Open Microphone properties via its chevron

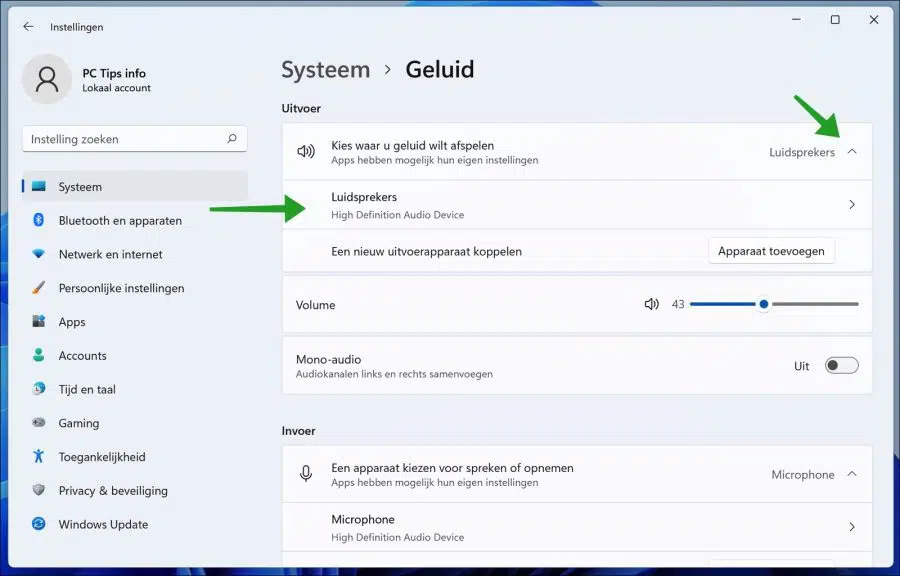(852, 527)
